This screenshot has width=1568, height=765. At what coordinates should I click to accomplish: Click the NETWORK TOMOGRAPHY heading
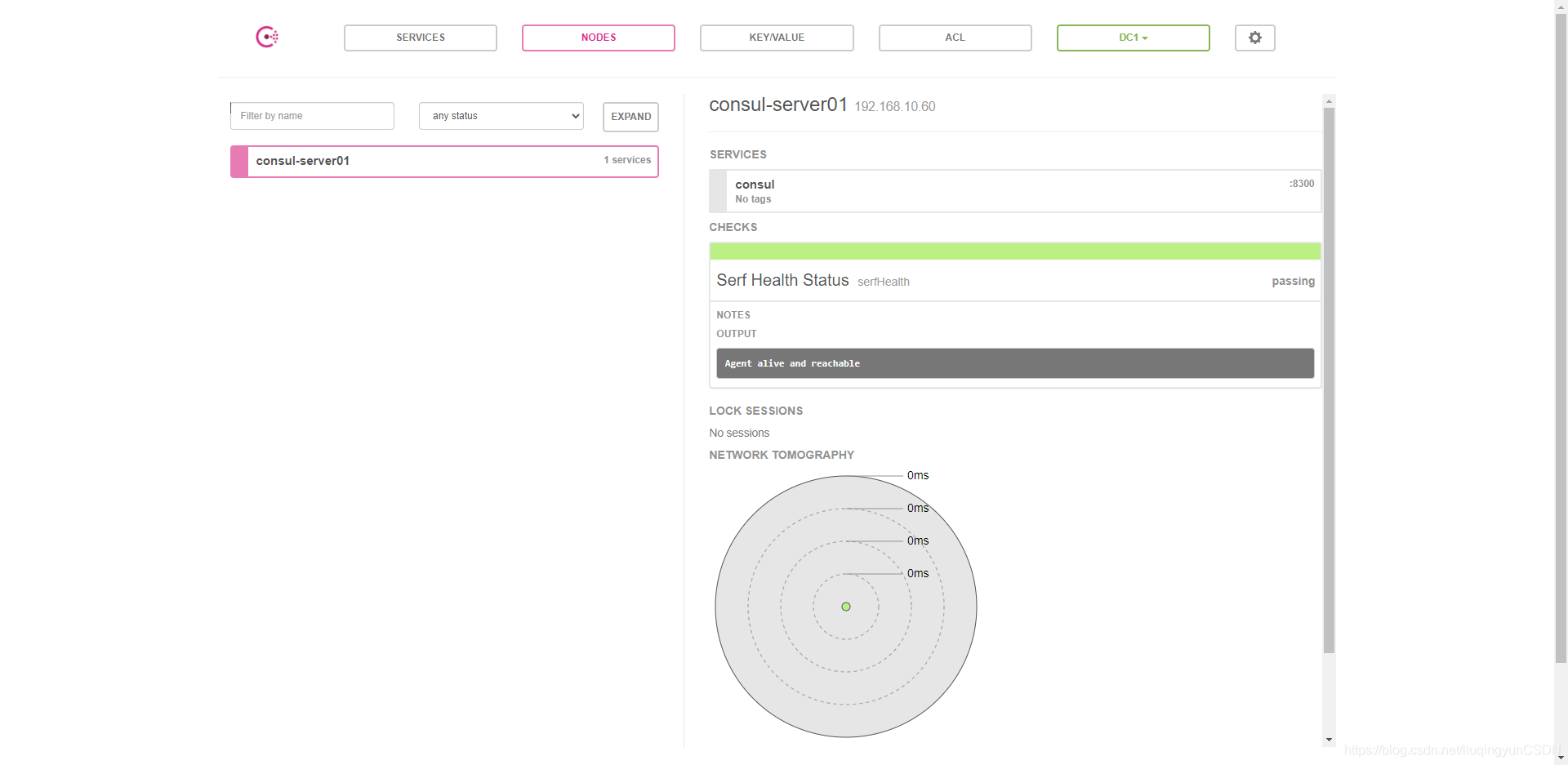coord(782,455)
